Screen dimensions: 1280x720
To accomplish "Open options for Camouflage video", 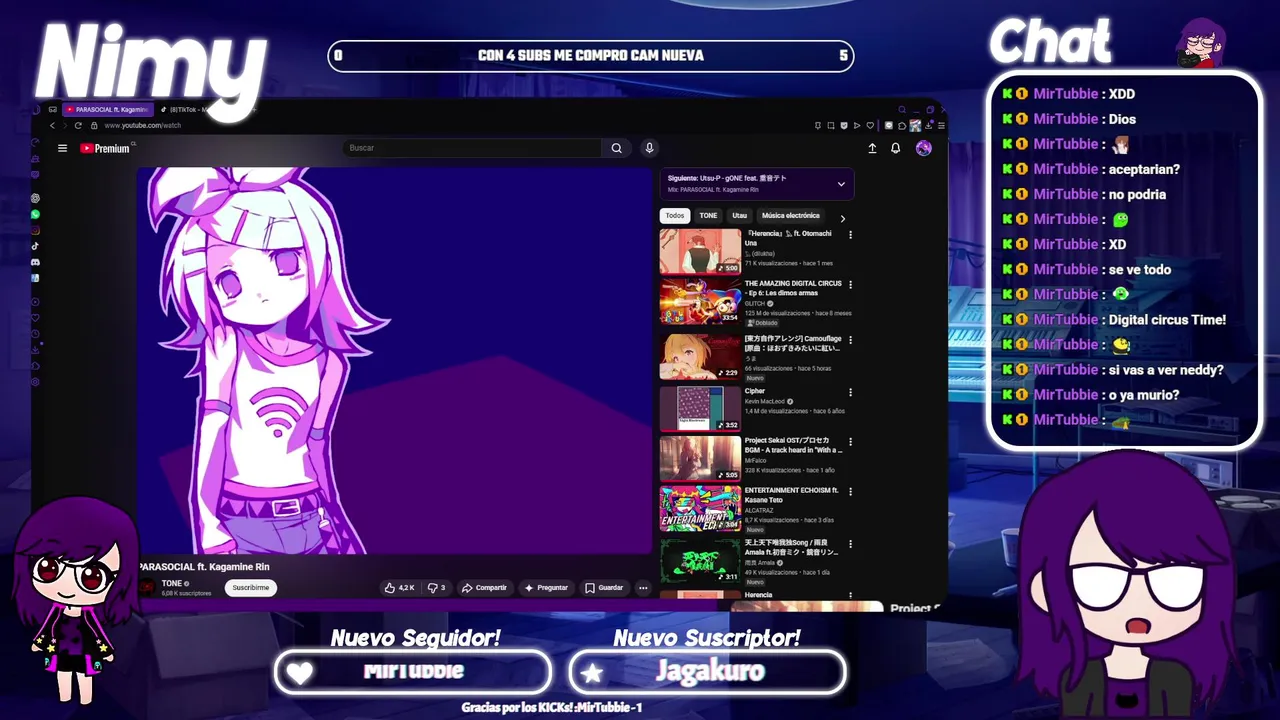I will click(x=851, y=340).
